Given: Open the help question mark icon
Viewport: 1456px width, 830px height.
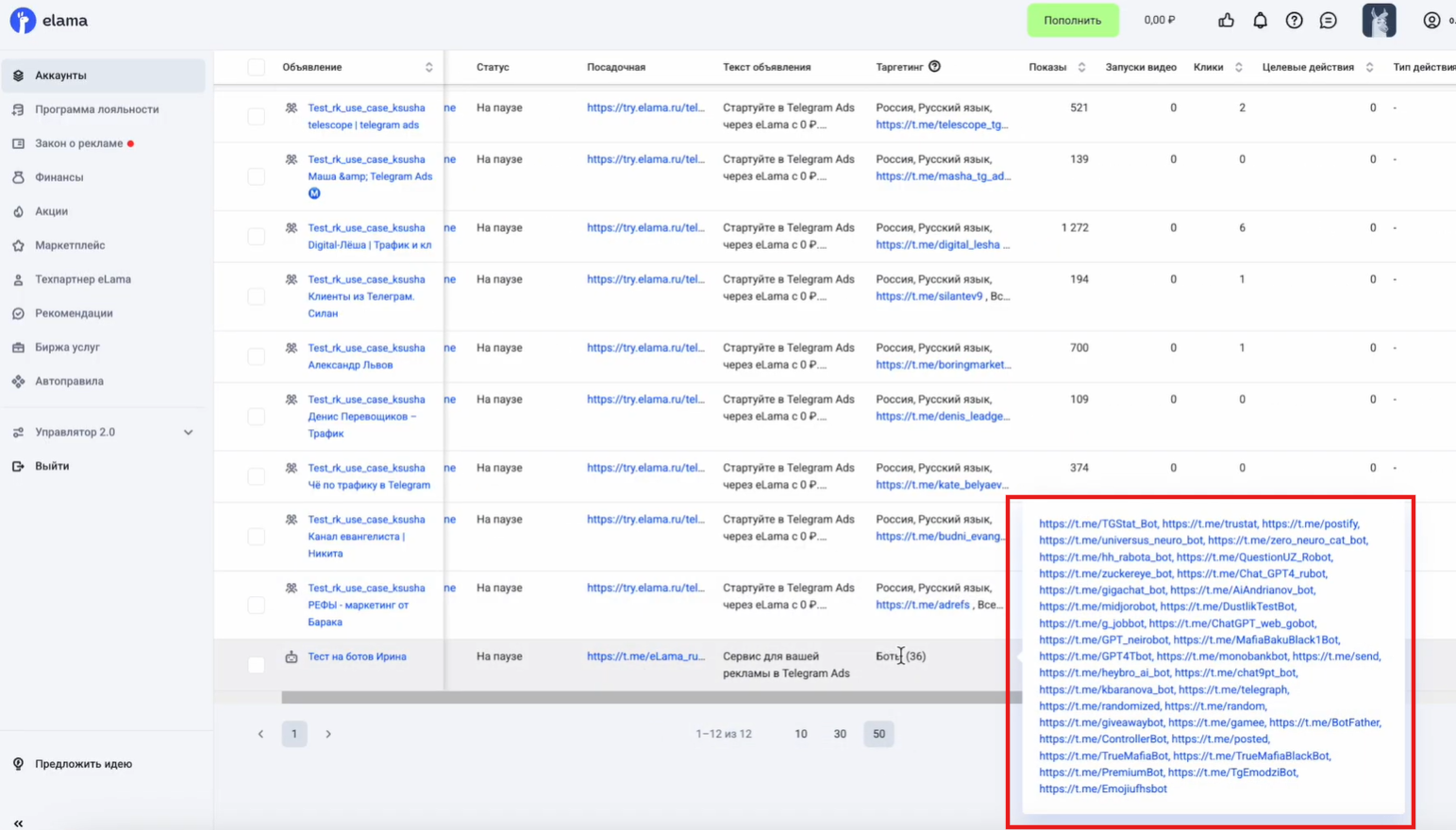Looking at the screenshot, I should click(1294, 20).
